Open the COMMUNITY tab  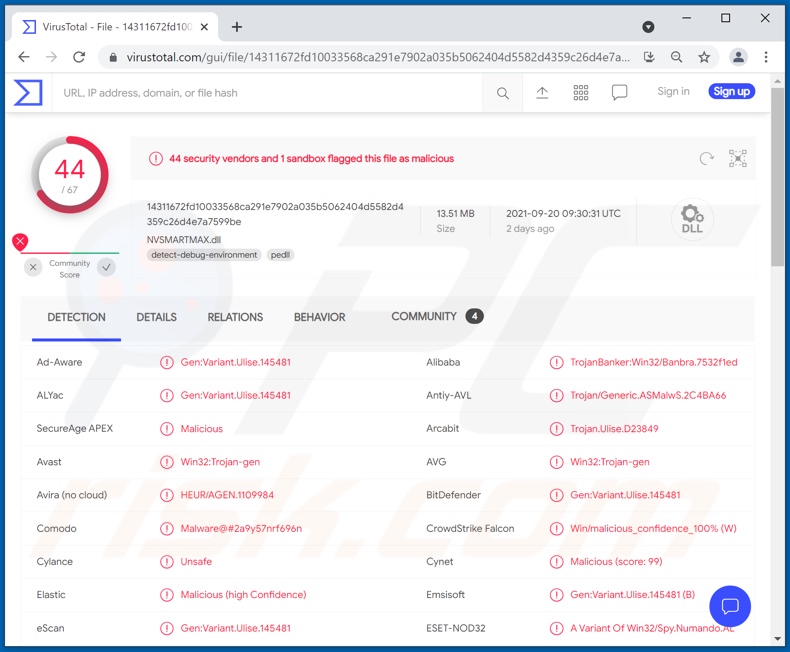coord(437,316)
